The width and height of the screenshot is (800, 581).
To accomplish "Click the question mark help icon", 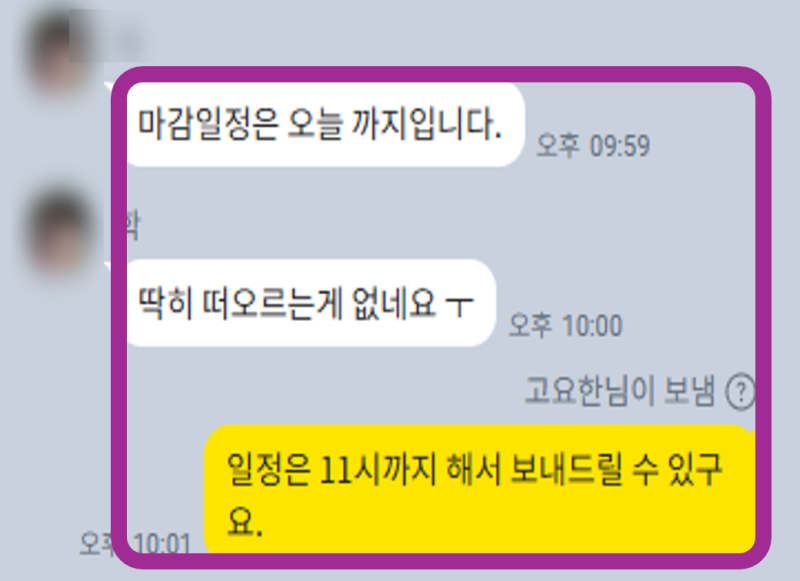I will [740, 392].
